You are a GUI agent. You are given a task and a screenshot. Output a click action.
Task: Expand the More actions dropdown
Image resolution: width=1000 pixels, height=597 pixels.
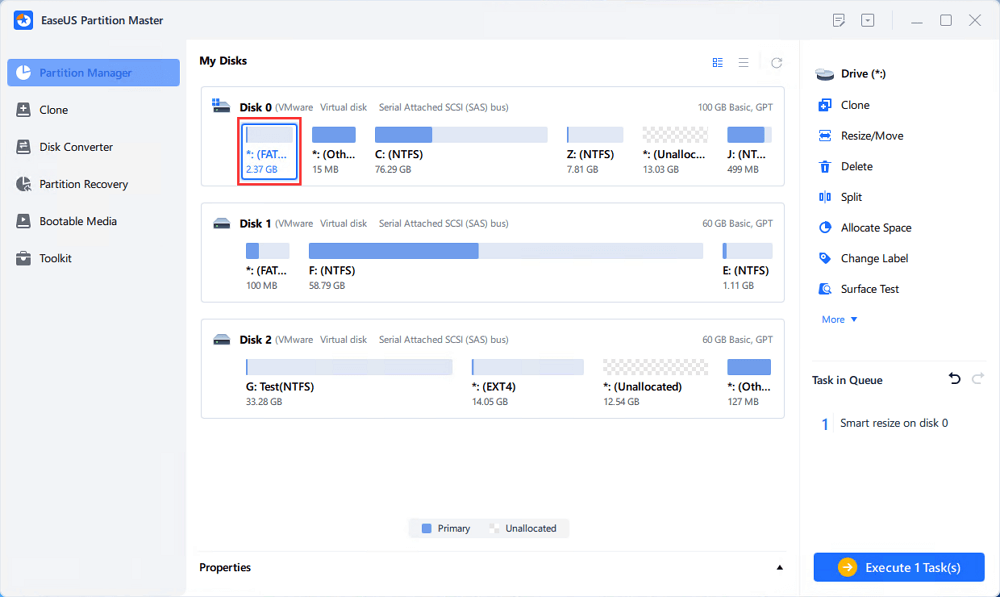839,320
